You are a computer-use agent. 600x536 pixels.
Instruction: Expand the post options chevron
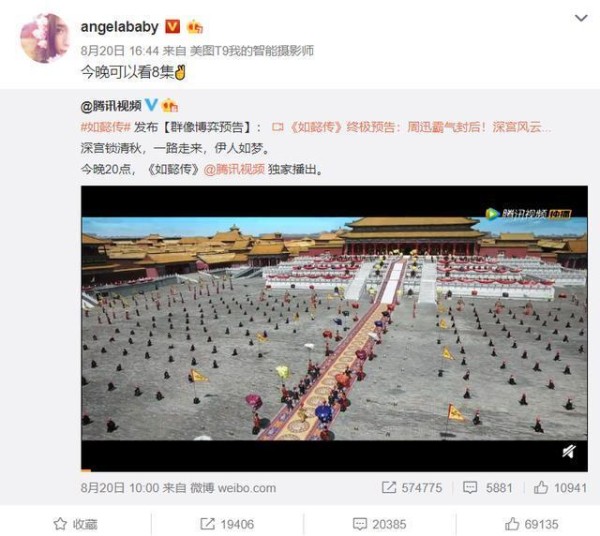click(581, 18)
